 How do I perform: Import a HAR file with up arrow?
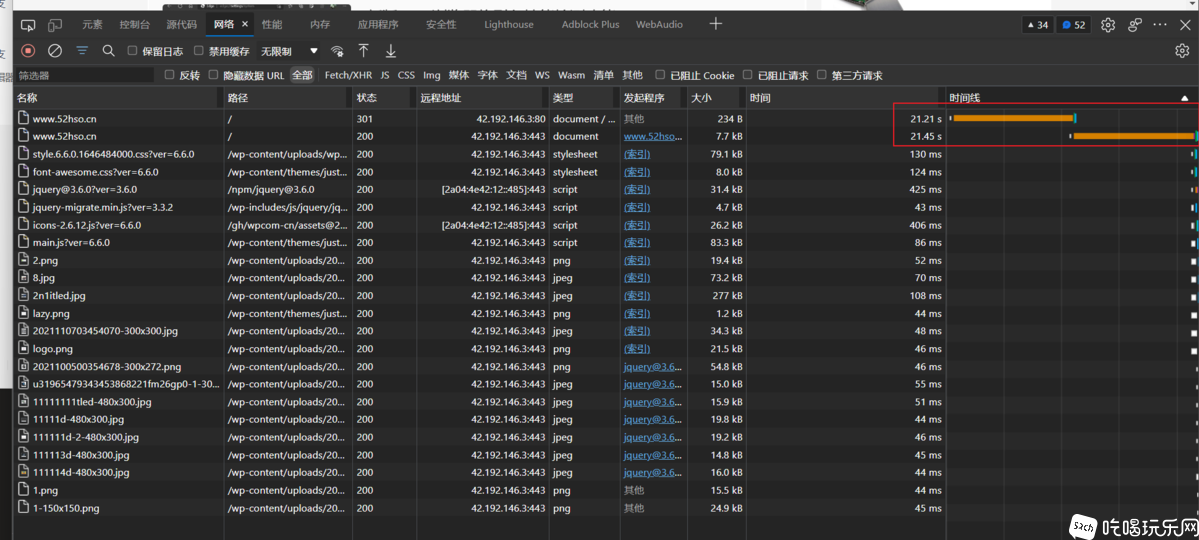pos(364,50)
